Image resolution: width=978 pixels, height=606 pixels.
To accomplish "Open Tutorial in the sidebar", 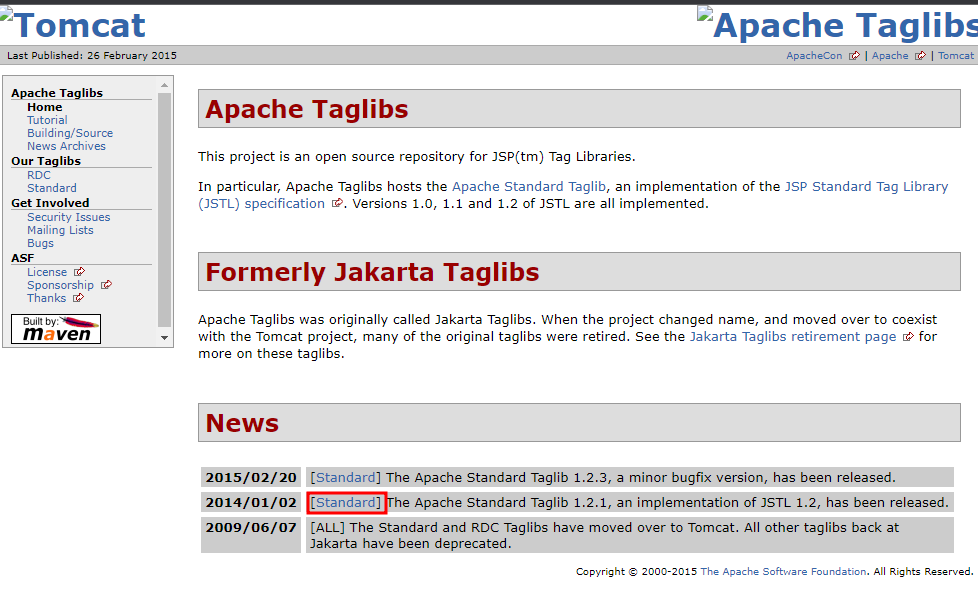I will 47,120.
